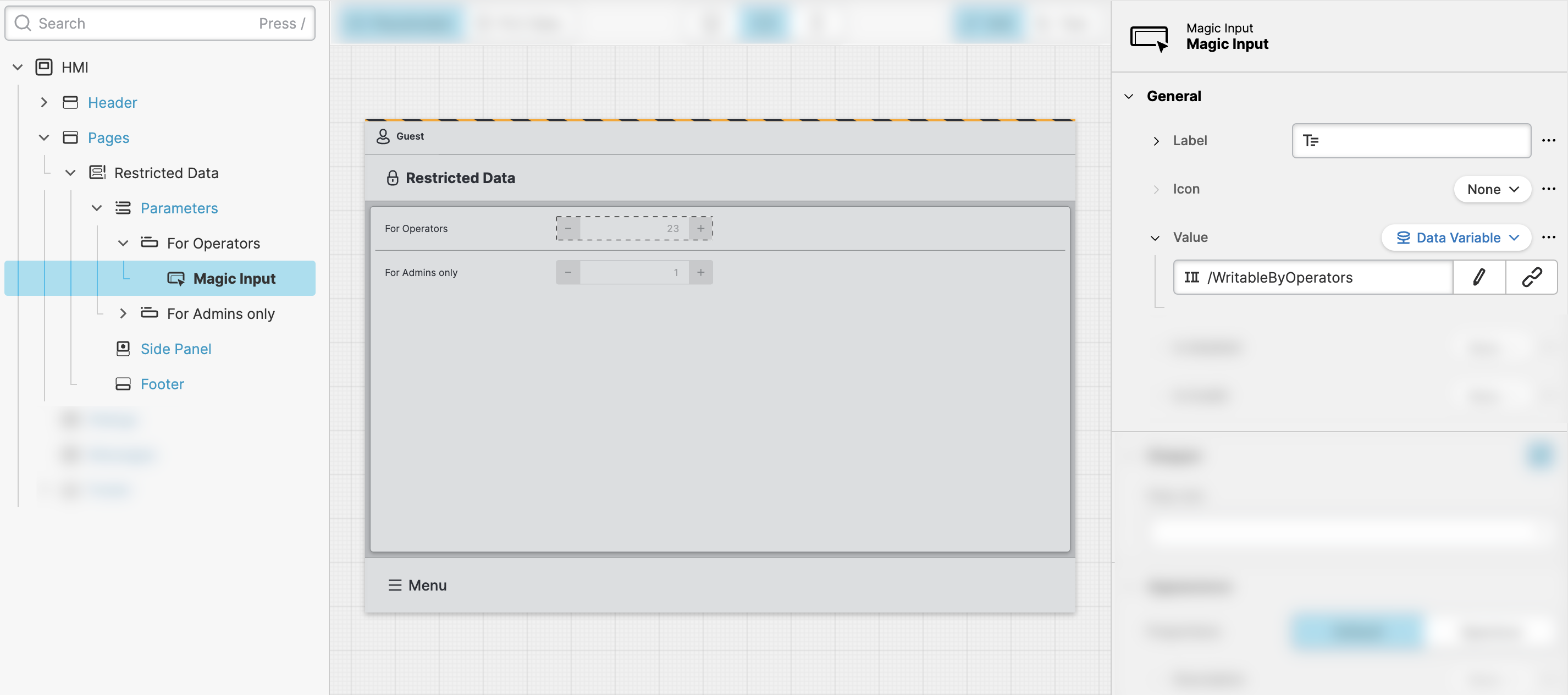Viewport: 1568px width, 695px height.
Task: Click the pencil edit icon for WritableByOperators
Action: tap(1478, 278)
